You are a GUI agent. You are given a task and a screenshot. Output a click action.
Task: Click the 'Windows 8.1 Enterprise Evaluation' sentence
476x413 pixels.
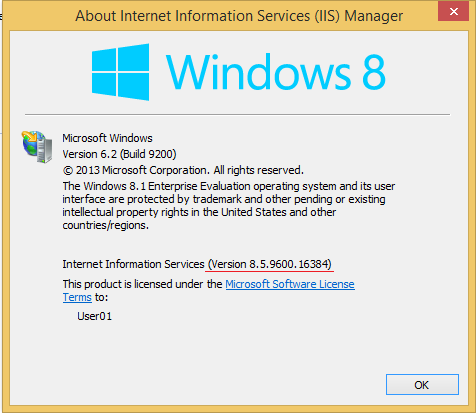coord(229,186)
